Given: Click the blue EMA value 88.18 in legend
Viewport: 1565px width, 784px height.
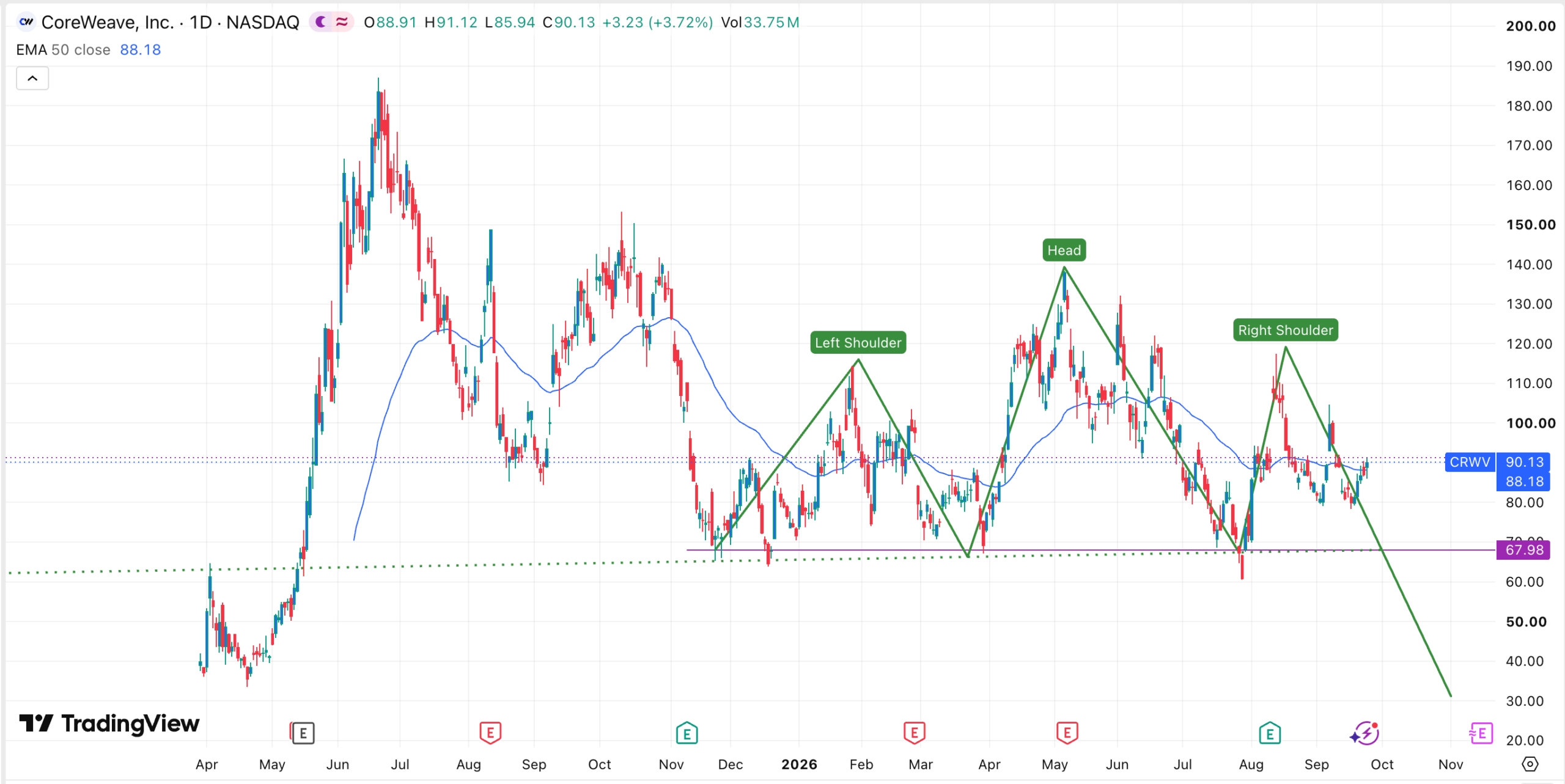Looking at the screenshot, I should [141, 50].
